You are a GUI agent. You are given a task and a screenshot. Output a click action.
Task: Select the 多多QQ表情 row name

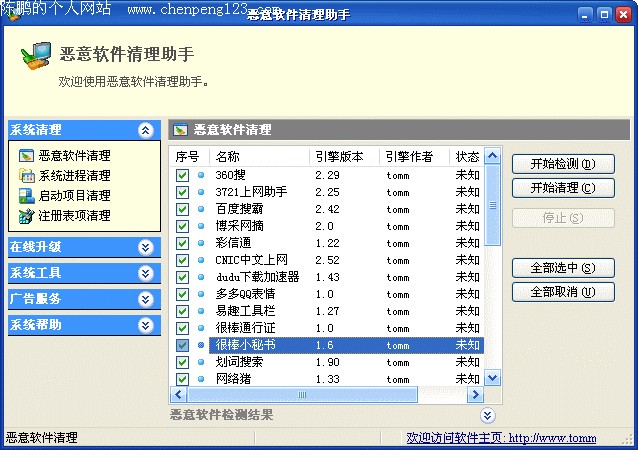click(x=245, y=294)
